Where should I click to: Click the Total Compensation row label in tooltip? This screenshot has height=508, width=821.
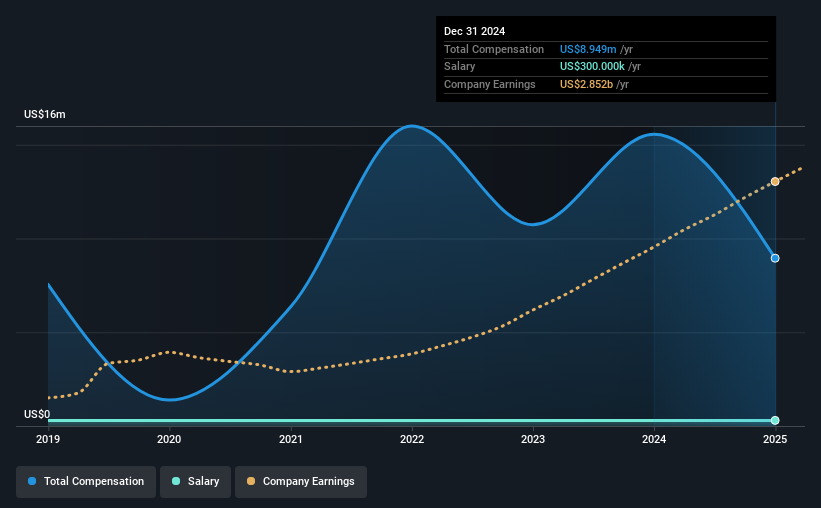[x=494, y=49]
